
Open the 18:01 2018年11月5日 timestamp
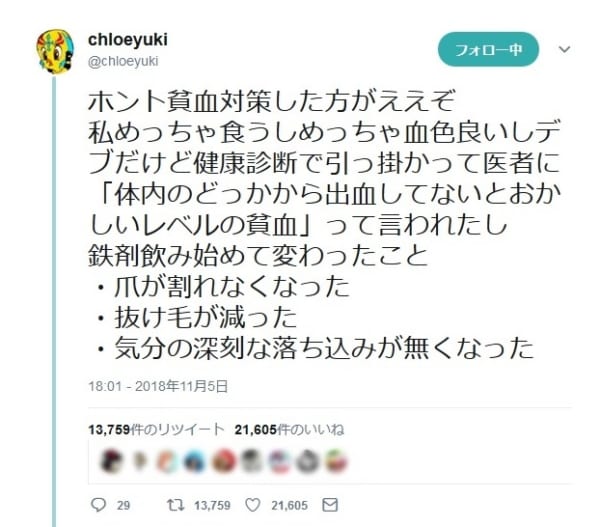coord(158,386)
